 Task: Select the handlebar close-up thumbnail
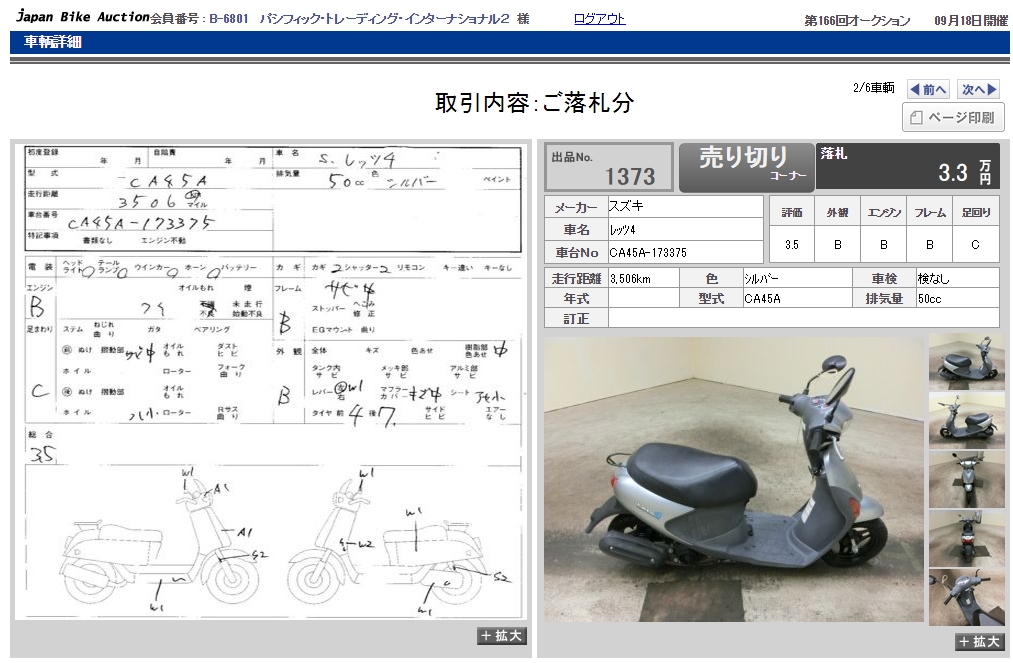click(966, 598)
